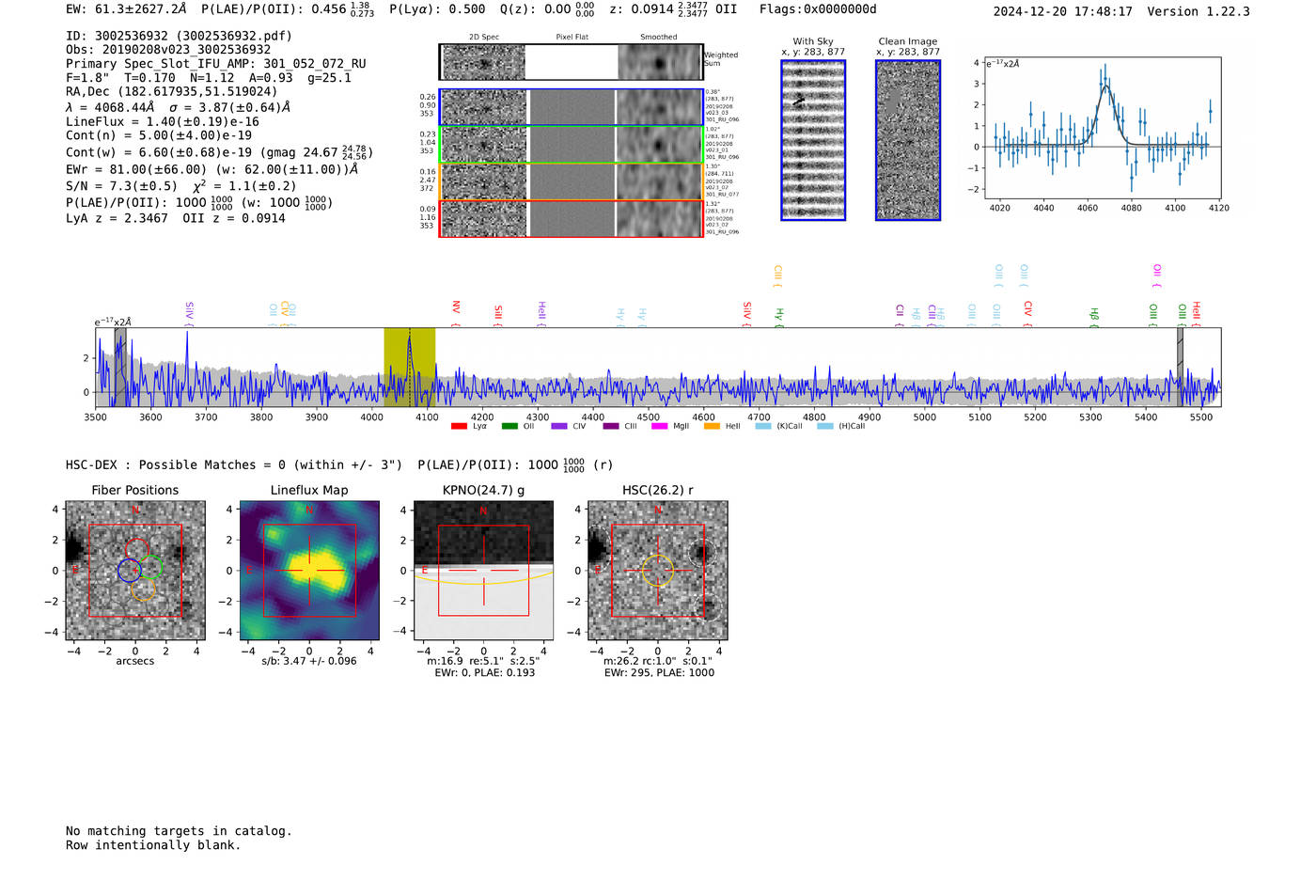Select the LyA z = 2.3467 line

point(176,218)
